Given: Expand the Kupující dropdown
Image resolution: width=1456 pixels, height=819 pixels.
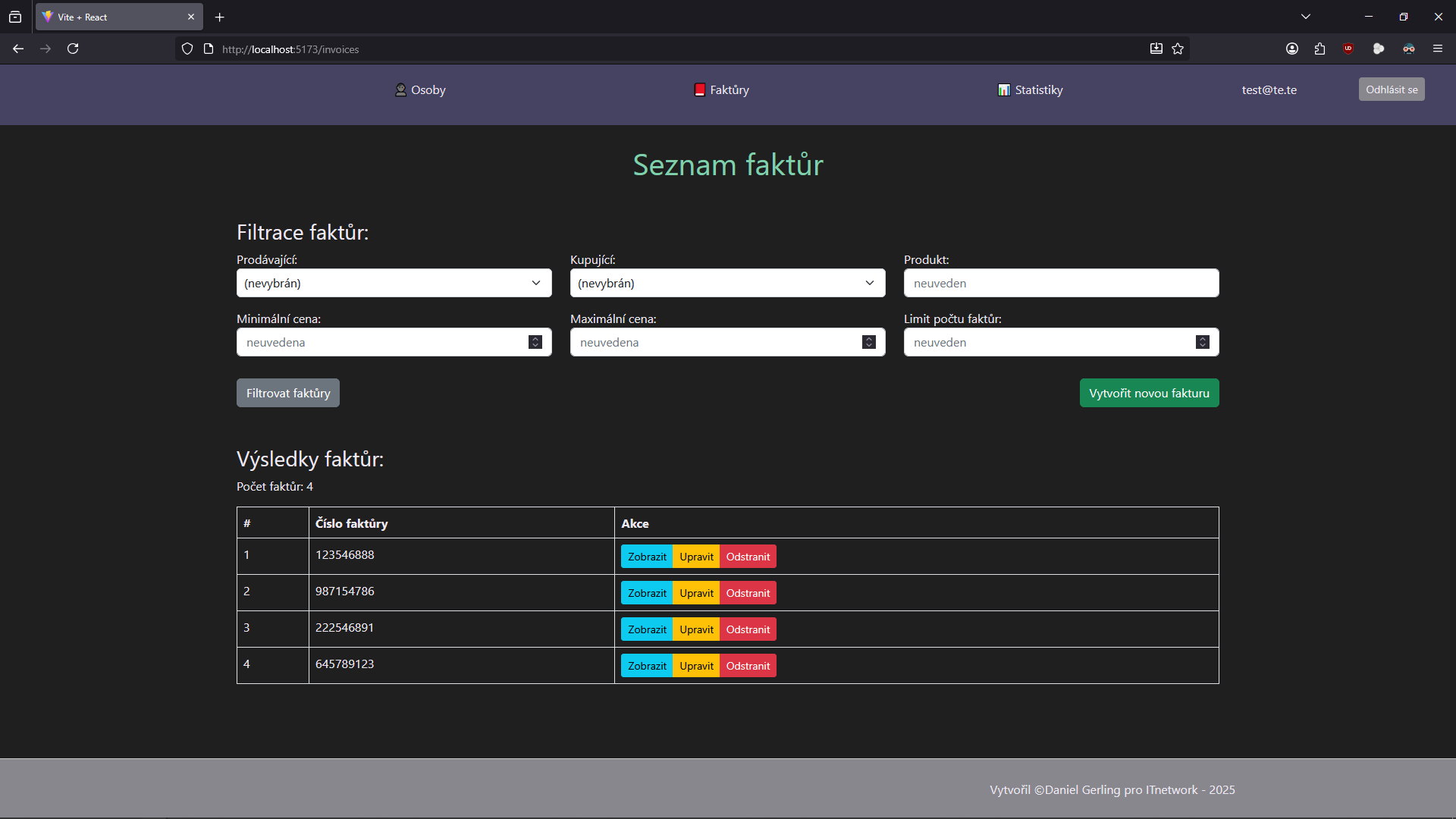Looking at the screenshot, I should click(727, 283).
